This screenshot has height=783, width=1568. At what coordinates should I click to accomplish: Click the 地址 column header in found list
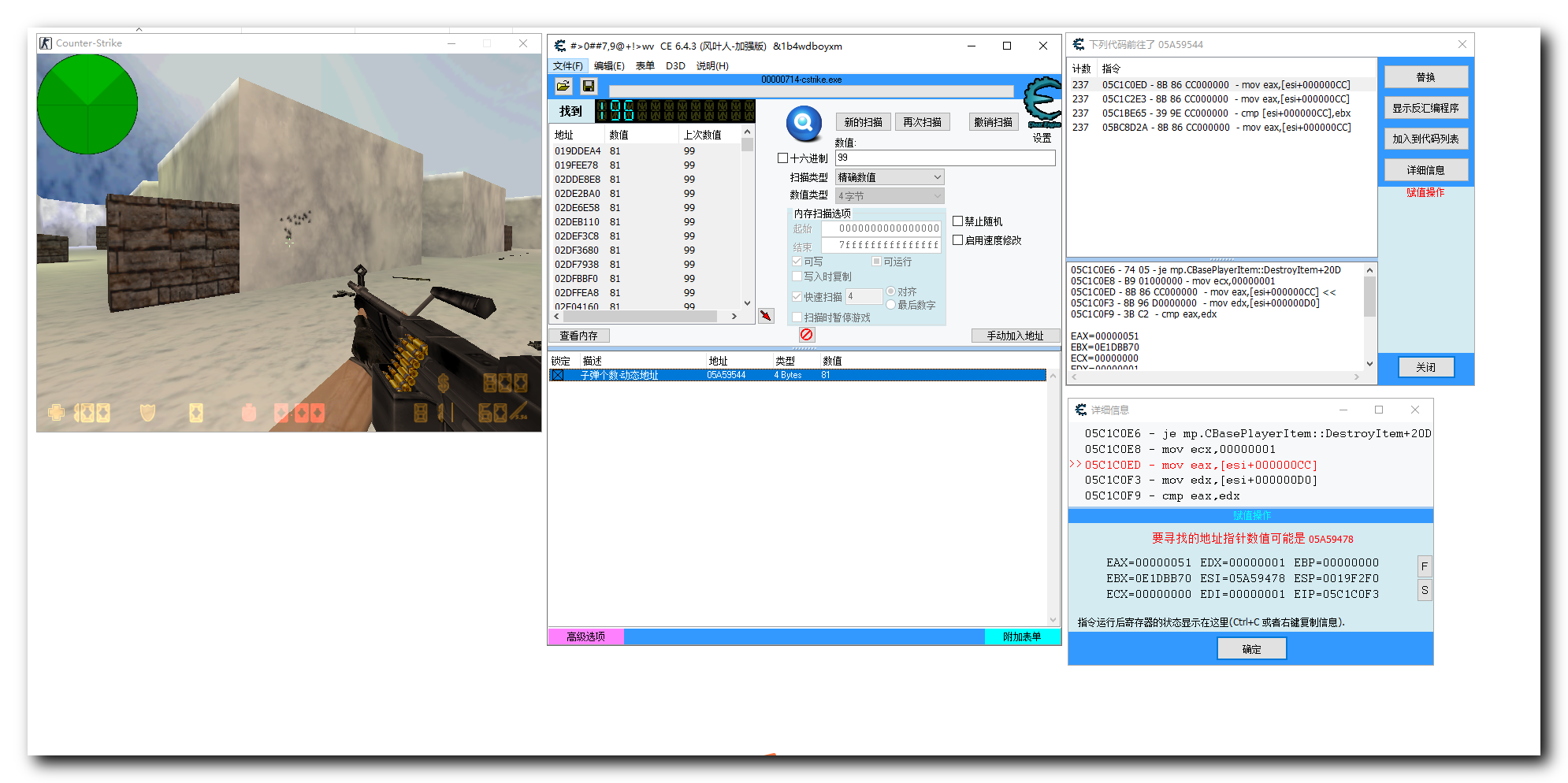[577, 135]
